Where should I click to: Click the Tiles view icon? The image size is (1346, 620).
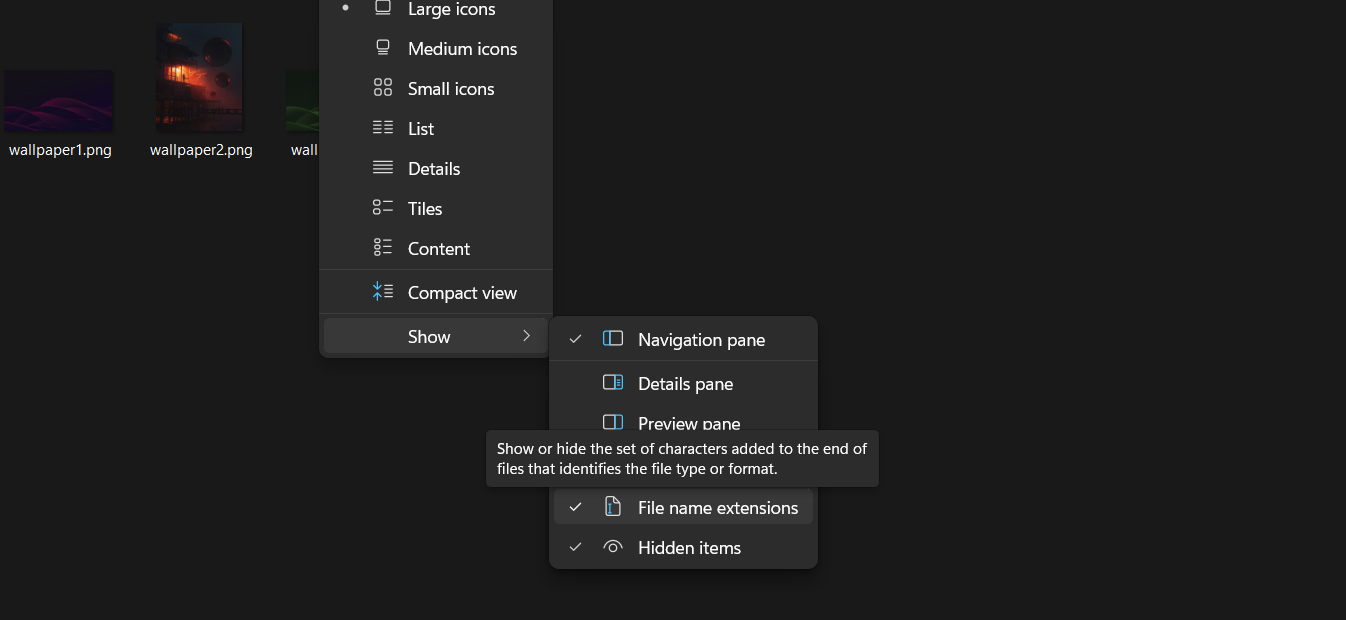click(382, 207)
